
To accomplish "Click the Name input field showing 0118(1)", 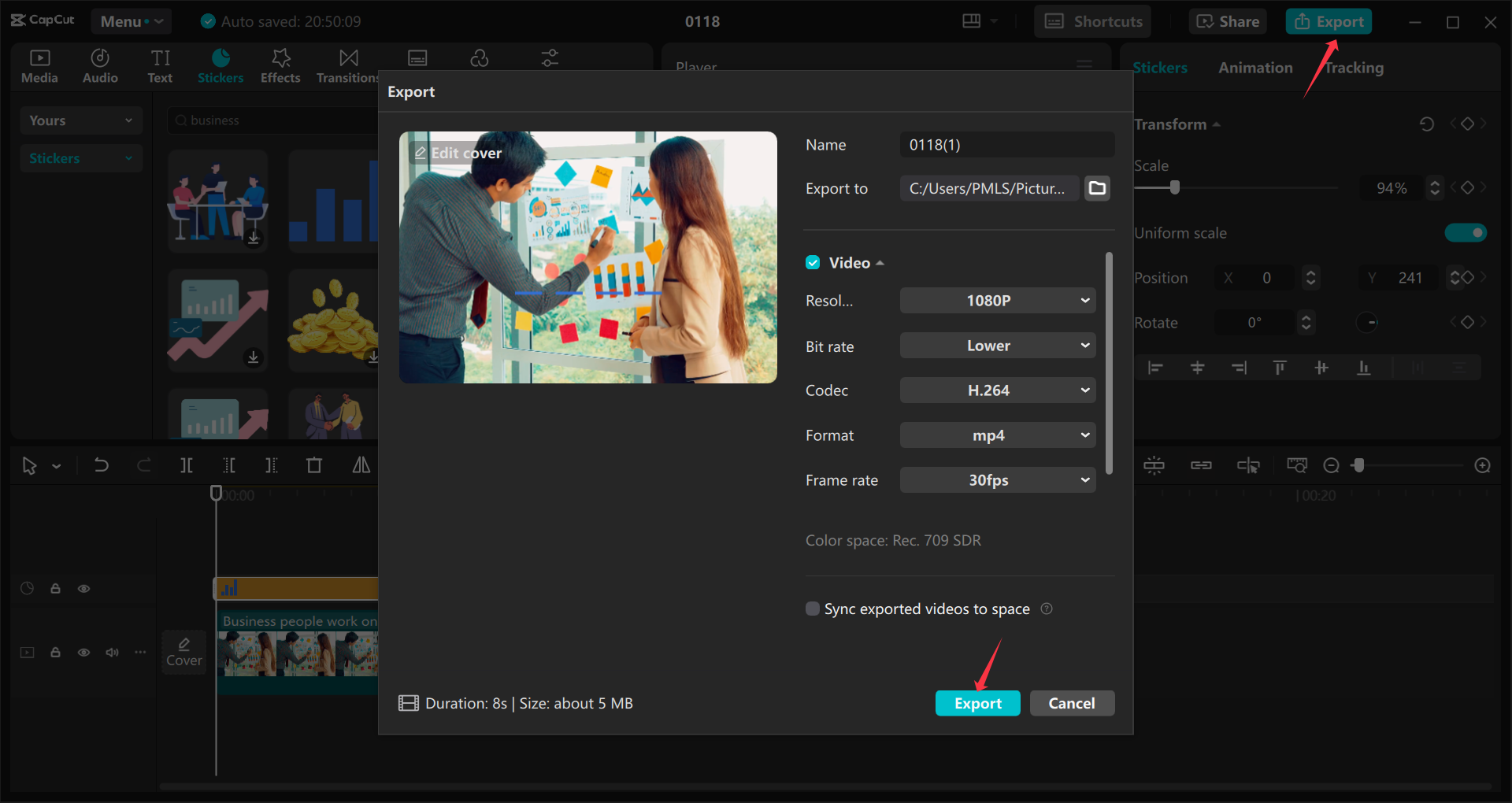I will [x=1006, y=144].
